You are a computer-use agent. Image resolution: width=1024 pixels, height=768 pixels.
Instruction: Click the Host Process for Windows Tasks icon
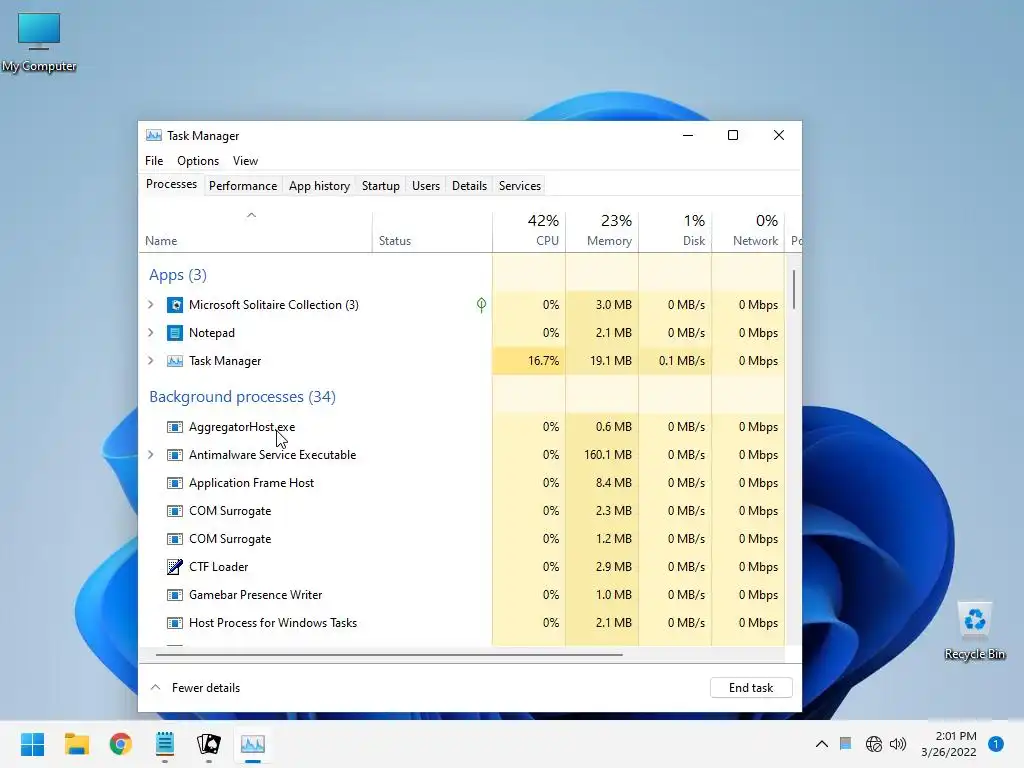(x=174, y=623)
